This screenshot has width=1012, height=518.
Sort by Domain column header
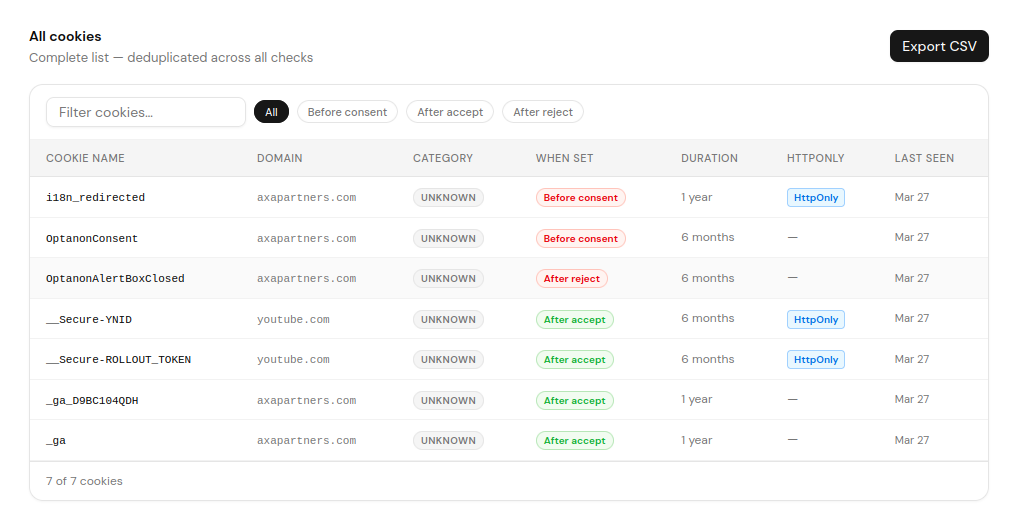click(x=279, y=158)
